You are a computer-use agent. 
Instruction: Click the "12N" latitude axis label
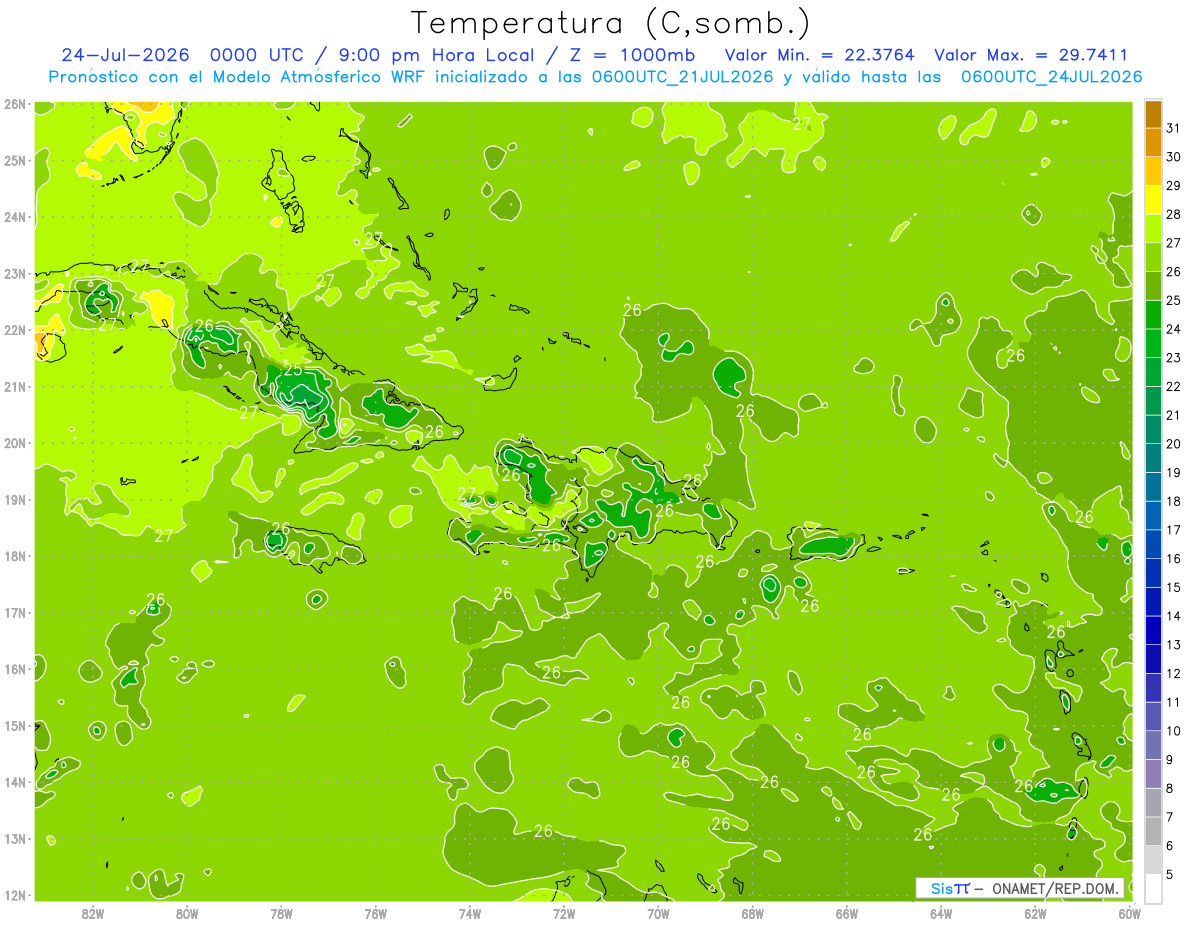[14, 895]
